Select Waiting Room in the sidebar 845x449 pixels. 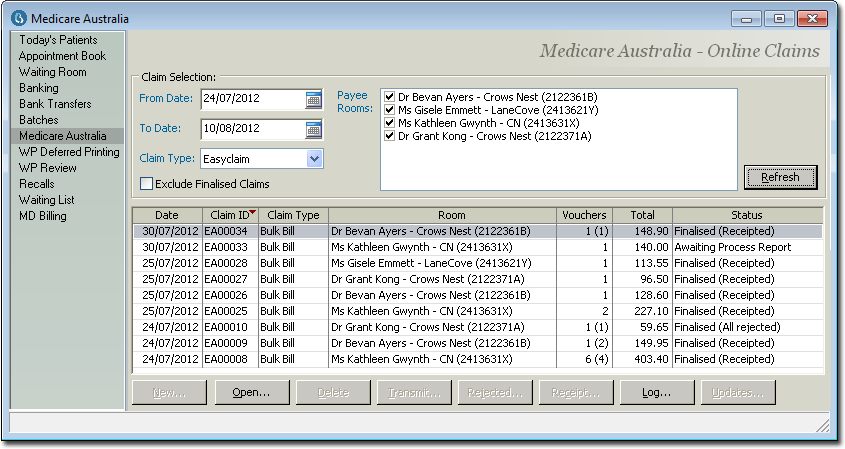[52, 72]
